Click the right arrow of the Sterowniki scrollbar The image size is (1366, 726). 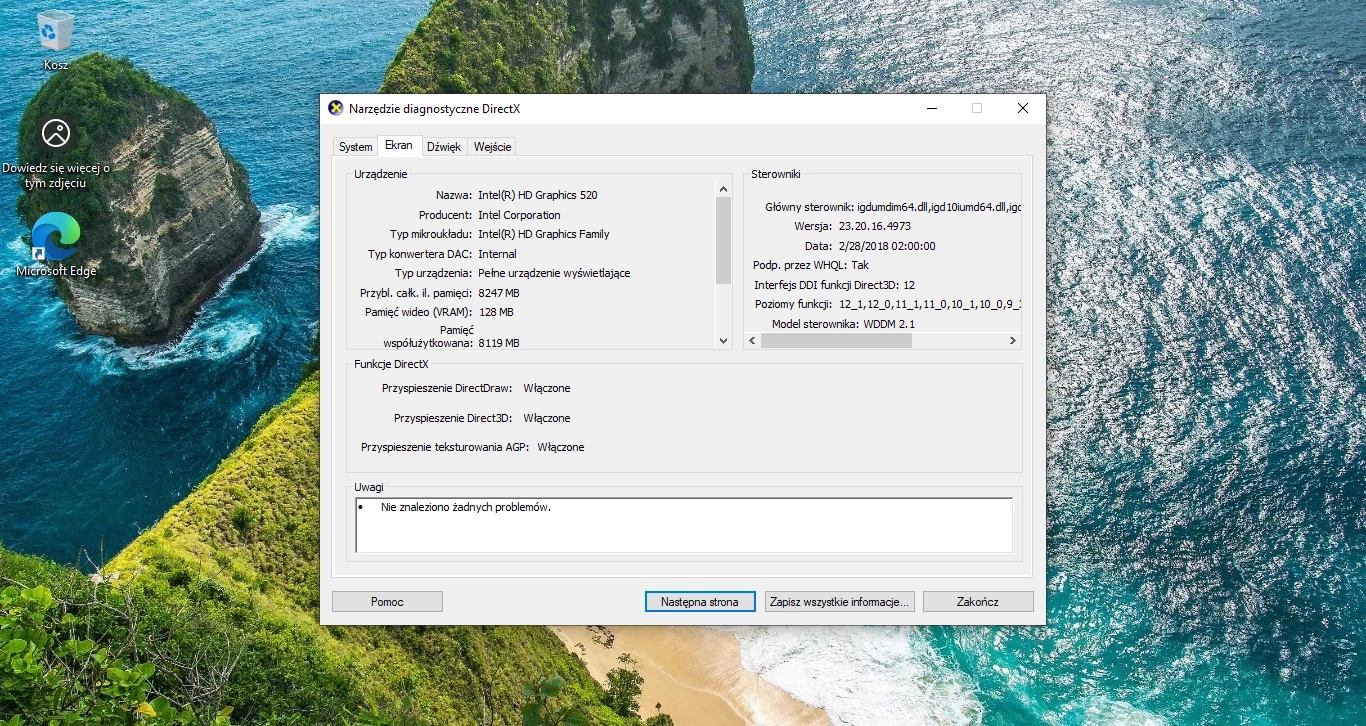point(1012,341)
